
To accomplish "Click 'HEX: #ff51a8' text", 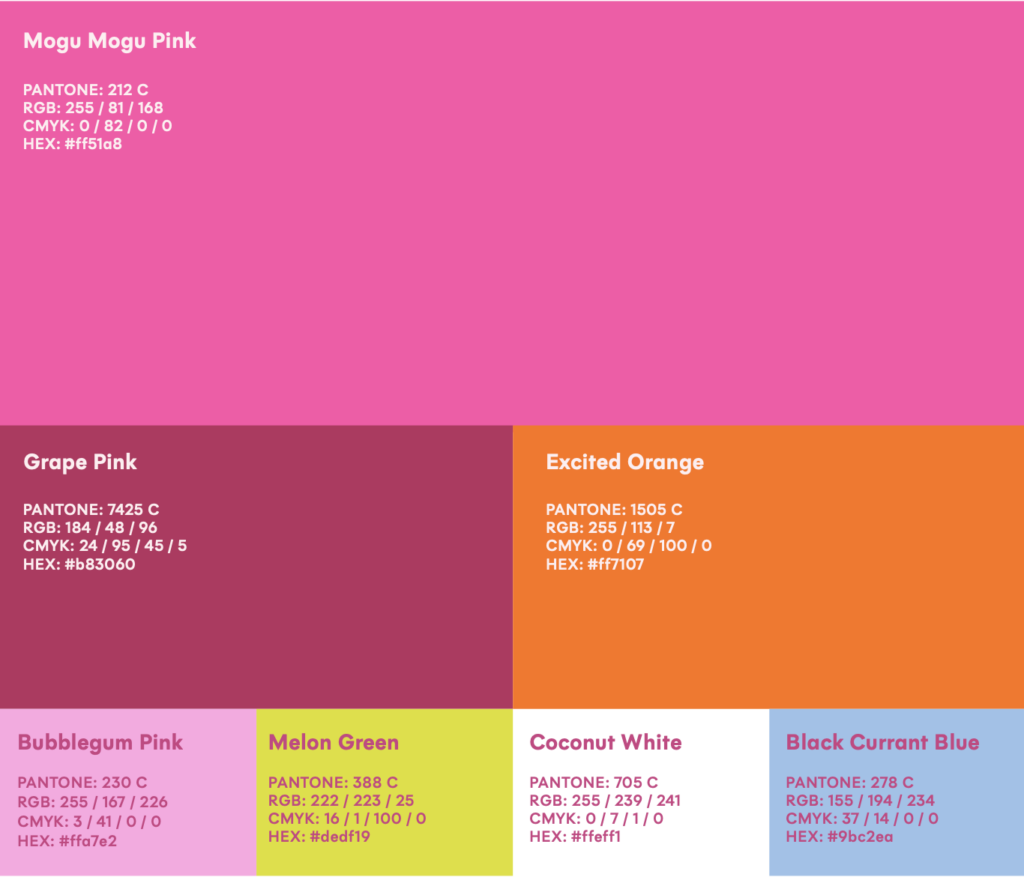I will pos(72,144).
